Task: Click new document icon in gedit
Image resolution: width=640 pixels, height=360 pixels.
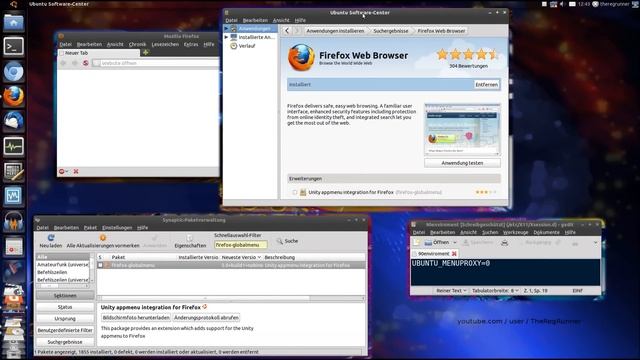Action: (x=416, y=242)
